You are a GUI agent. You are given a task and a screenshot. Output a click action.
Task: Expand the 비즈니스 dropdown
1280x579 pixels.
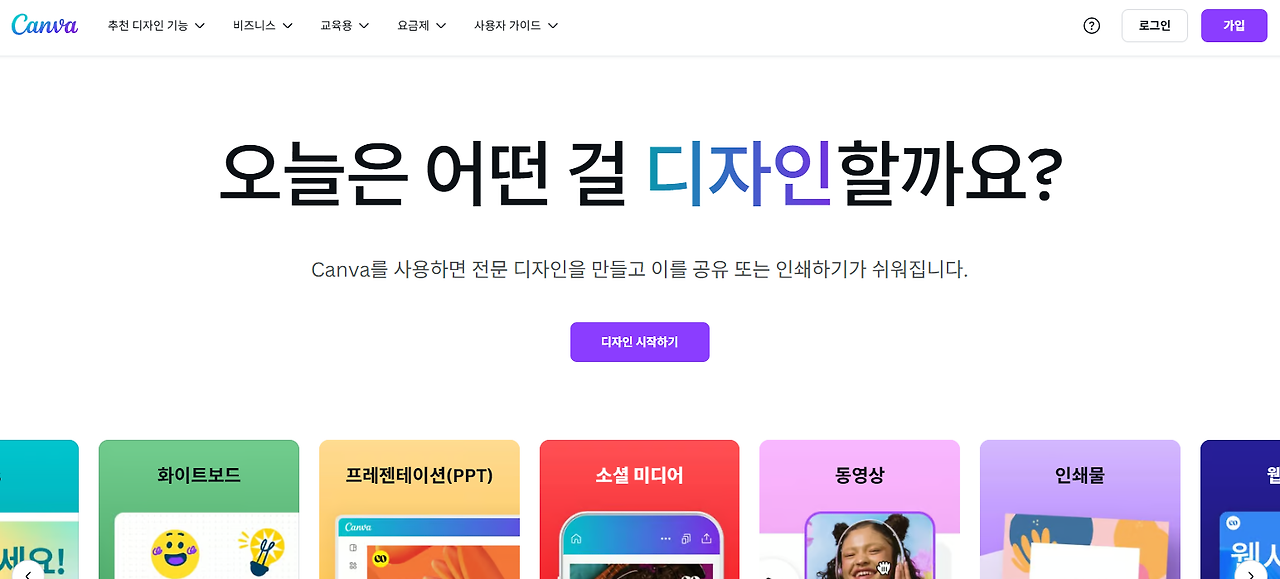coord(263,25)
